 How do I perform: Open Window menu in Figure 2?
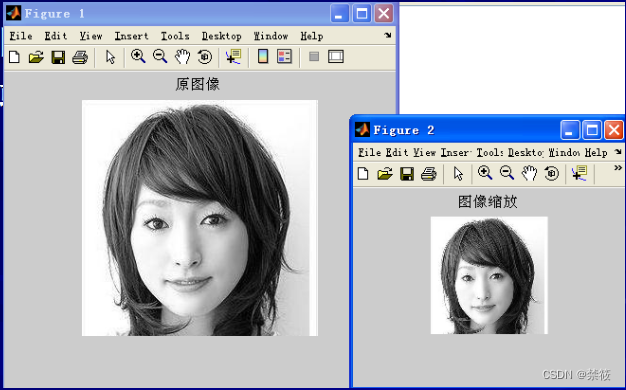pyautogui.click(x=564, y=152)
